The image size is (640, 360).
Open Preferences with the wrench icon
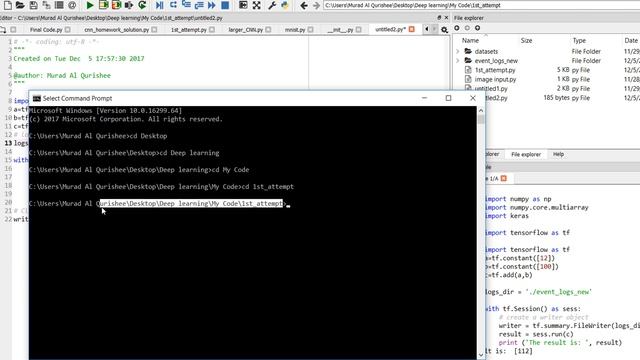click(x=272, y=5)
